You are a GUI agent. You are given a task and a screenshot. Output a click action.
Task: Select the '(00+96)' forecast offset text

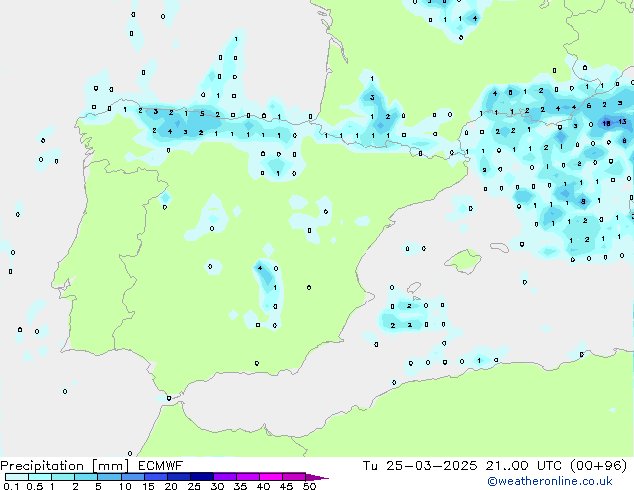point(598,466)
